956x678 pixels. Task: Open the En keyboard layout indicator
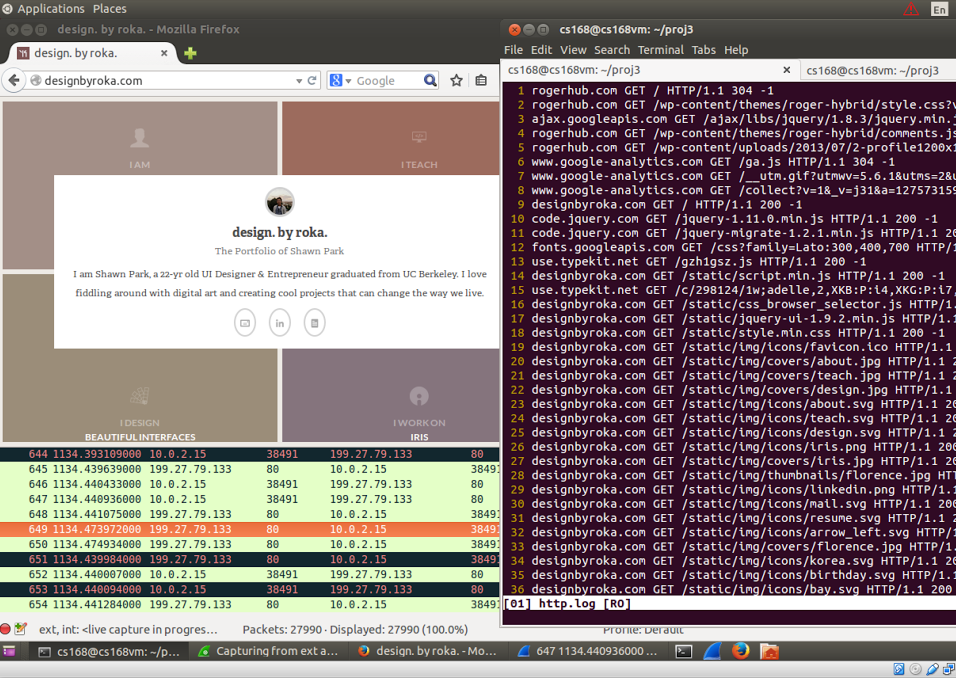coord(939,9)
